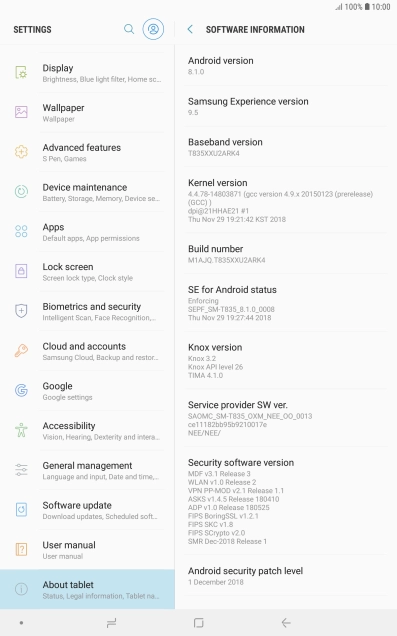Tap the recent apps navigation button
The height and width of the screenshot is (636, 397).
tap(112, 623)
